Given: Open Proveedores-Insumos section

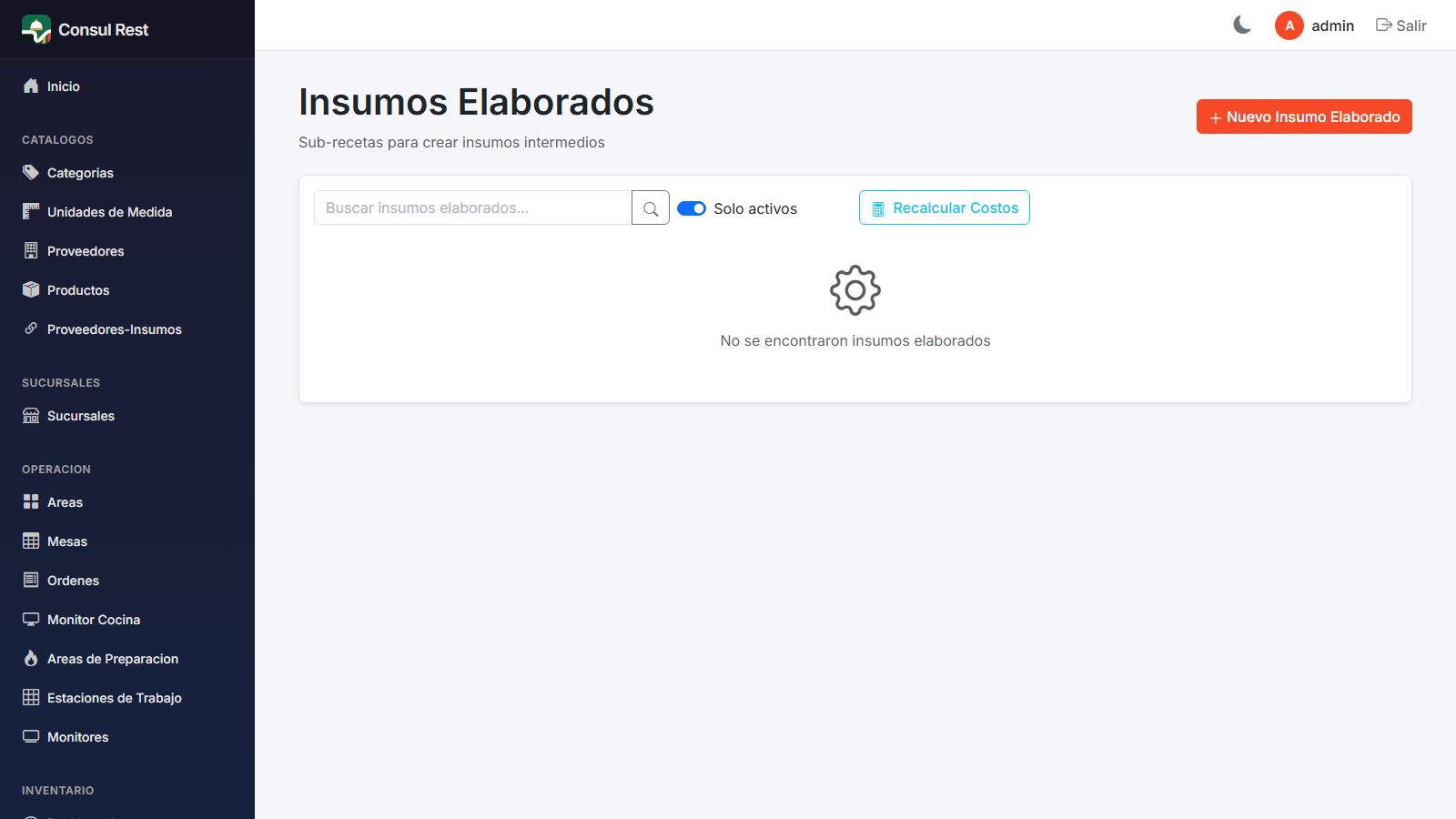Looking at the screenshot, I should pos(127,329).
